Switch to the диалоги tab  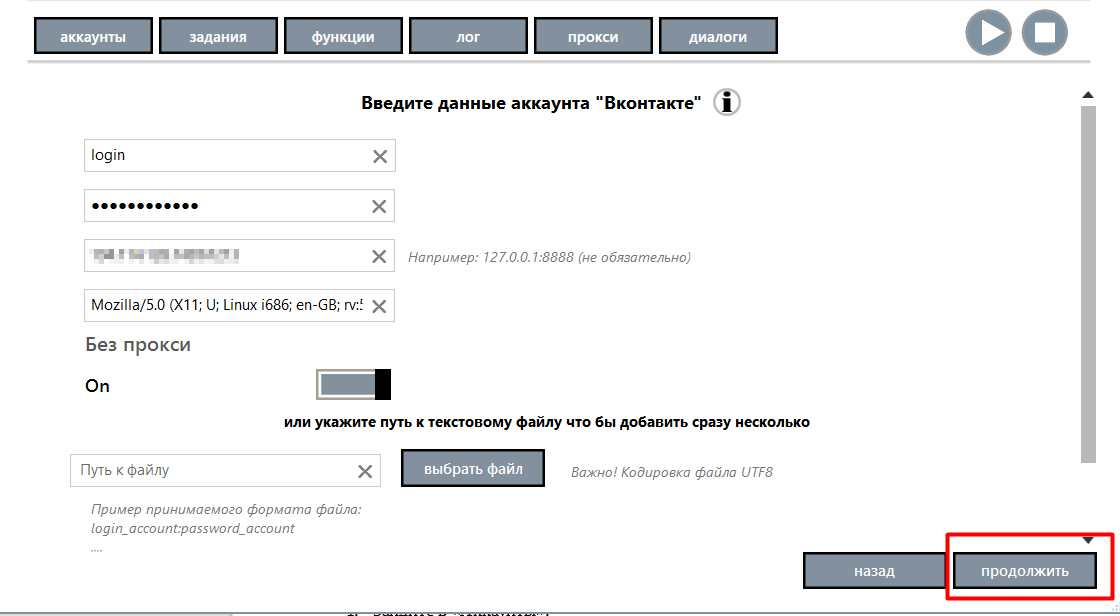pyautogui.click(x=718, y=36)
